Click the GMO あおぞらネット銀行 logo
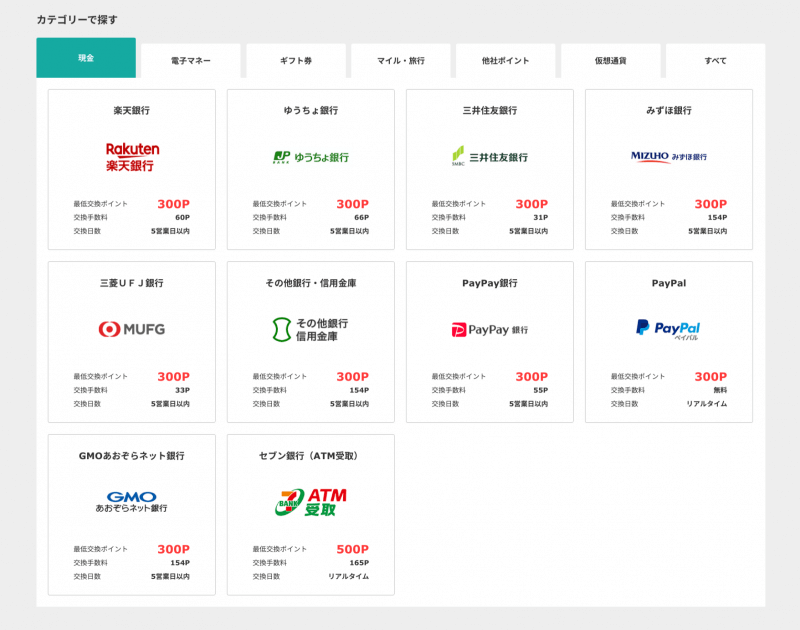 click(x=132, y=501)
